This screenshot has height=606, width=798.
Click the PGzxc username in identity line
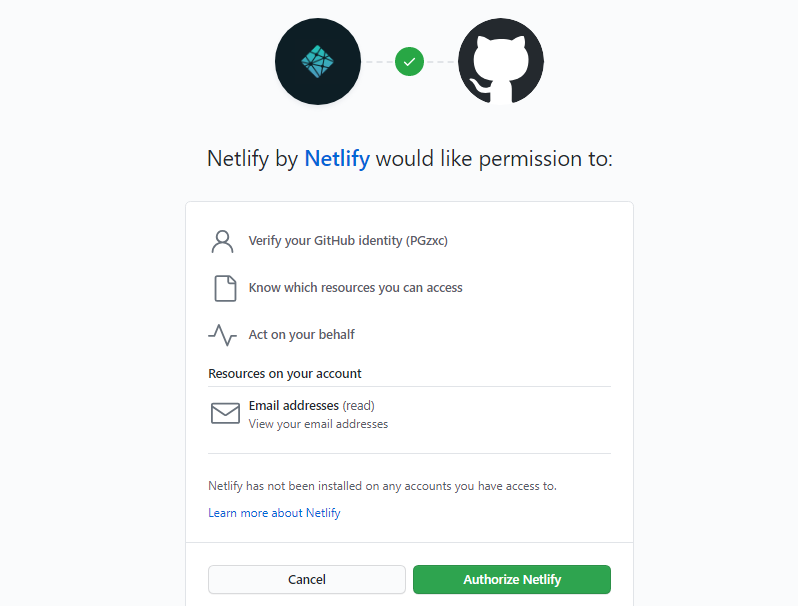point(426,241)
